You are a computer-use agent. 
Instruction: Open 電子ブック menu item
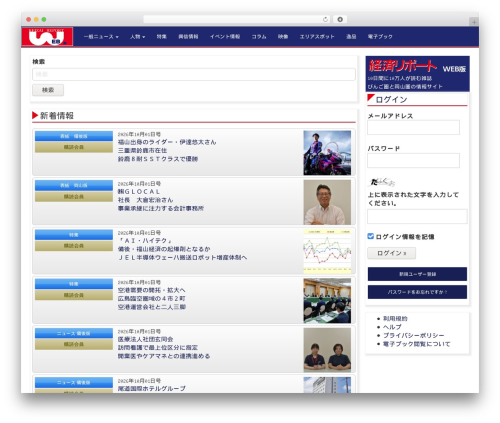click(x=380, y=37)
